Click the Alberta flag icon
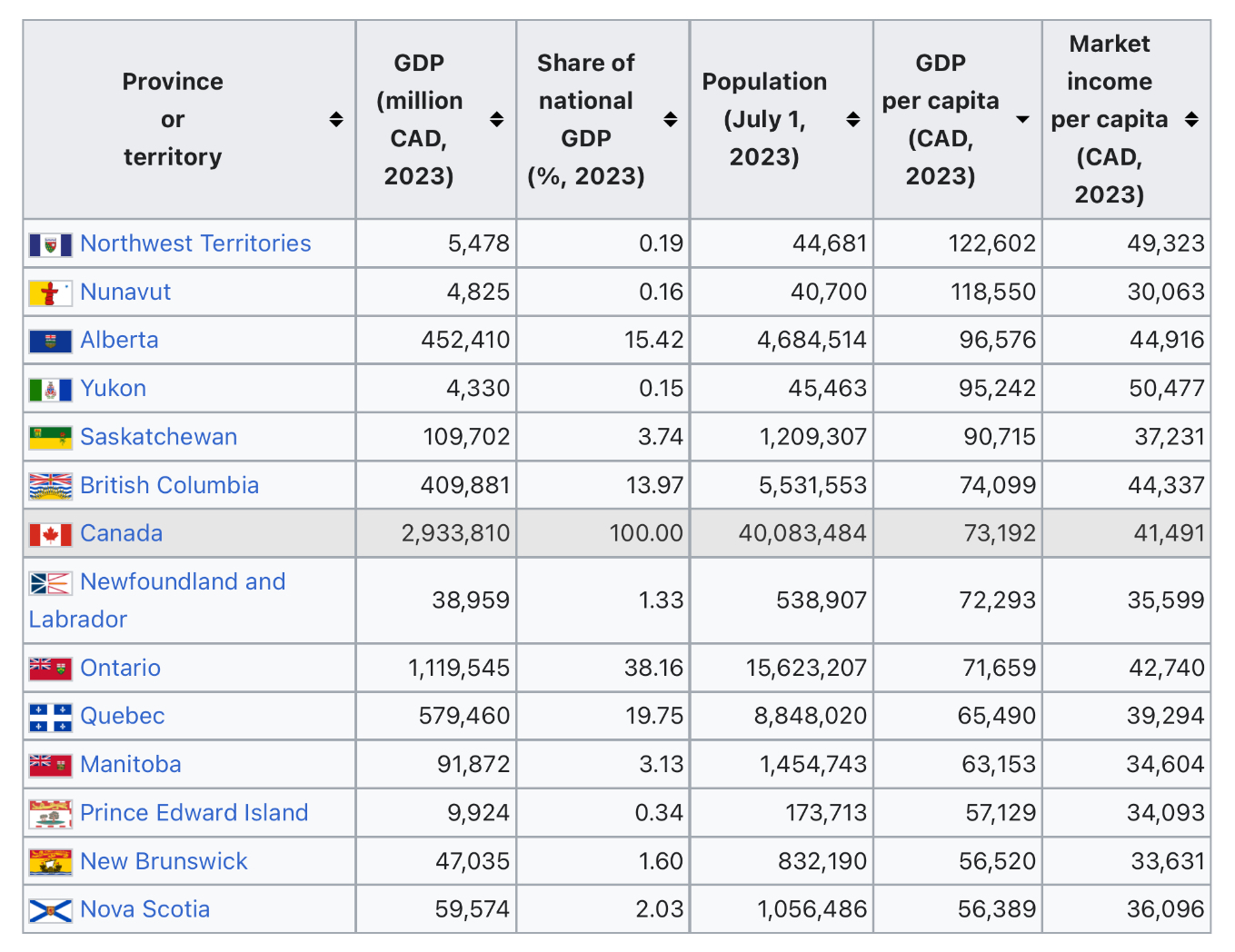 point(50,341)
